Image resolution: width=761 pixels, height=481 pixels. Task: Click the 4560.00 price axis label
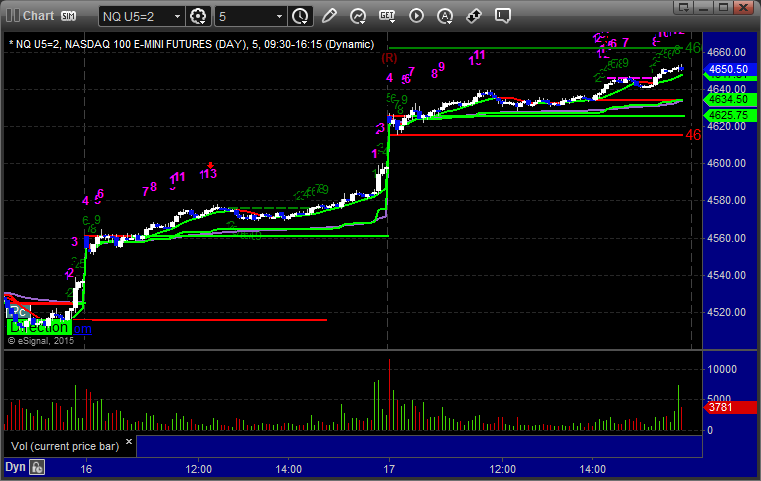pyautogui.click(x=727, y=238)
